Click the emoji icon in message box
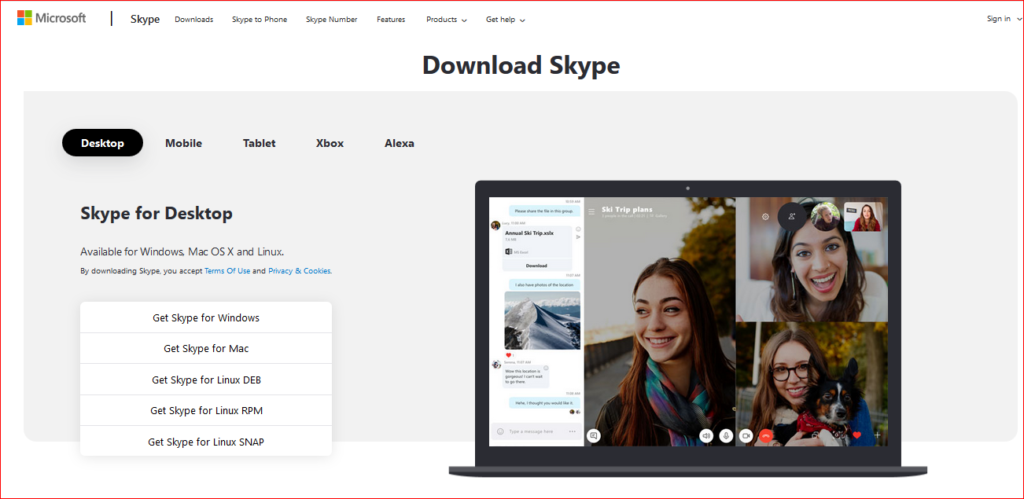 [x=500, y=431]
